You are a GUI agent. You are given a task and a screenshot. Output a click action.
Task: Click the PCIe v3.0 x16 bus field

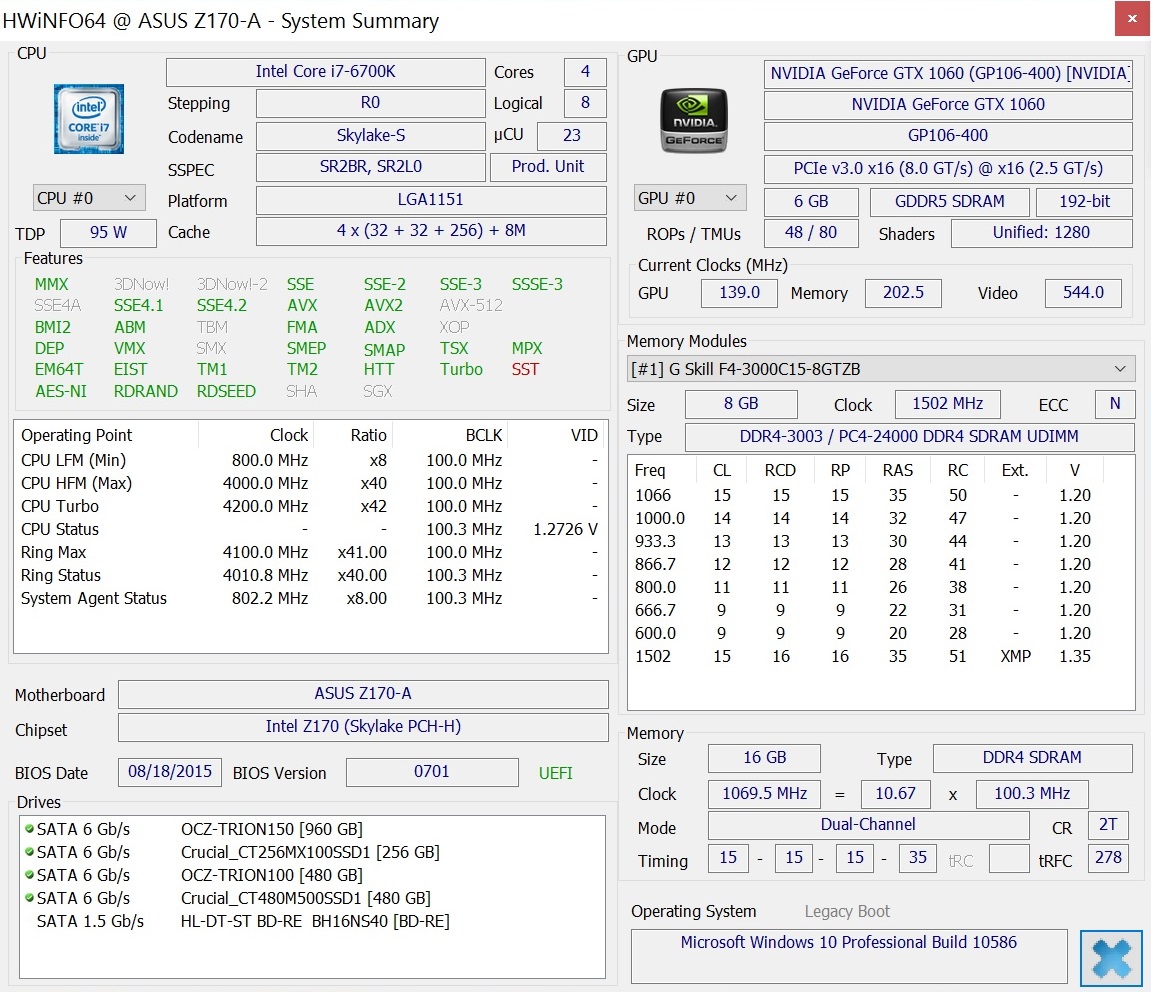(948, 169)
